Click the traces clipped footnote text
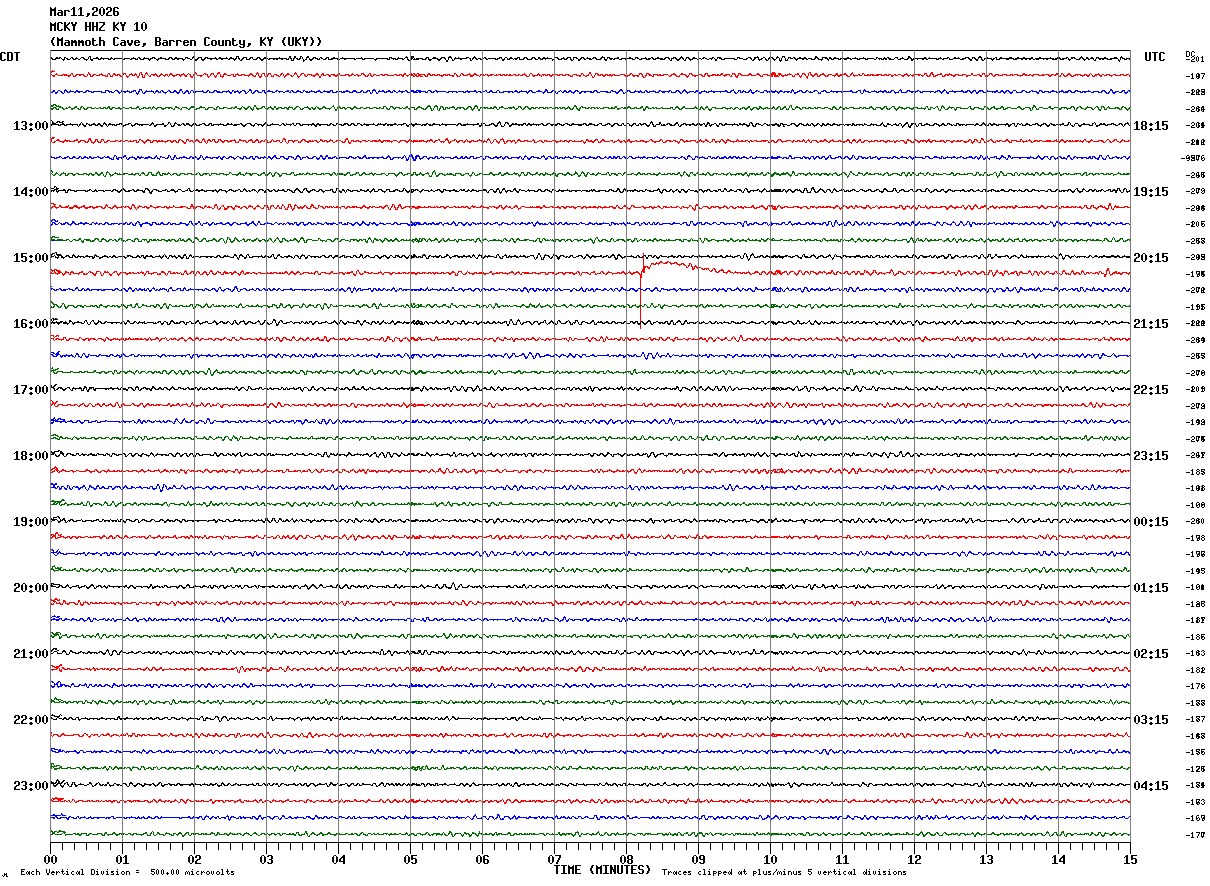 click(784, 873)
